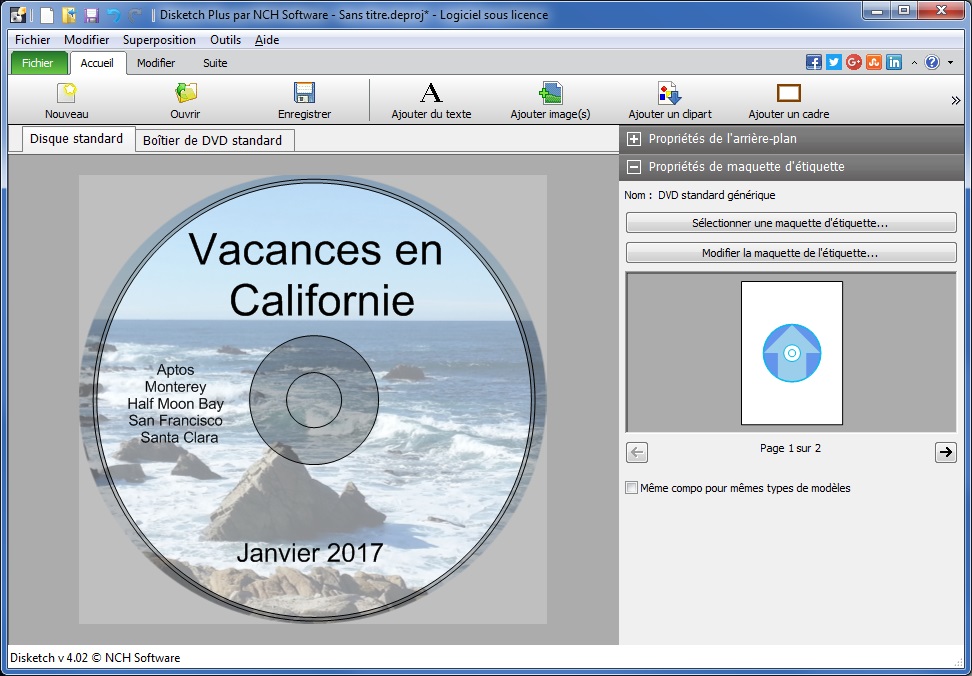Share on Facebook via the blue icon

click(x=813, y=61)
